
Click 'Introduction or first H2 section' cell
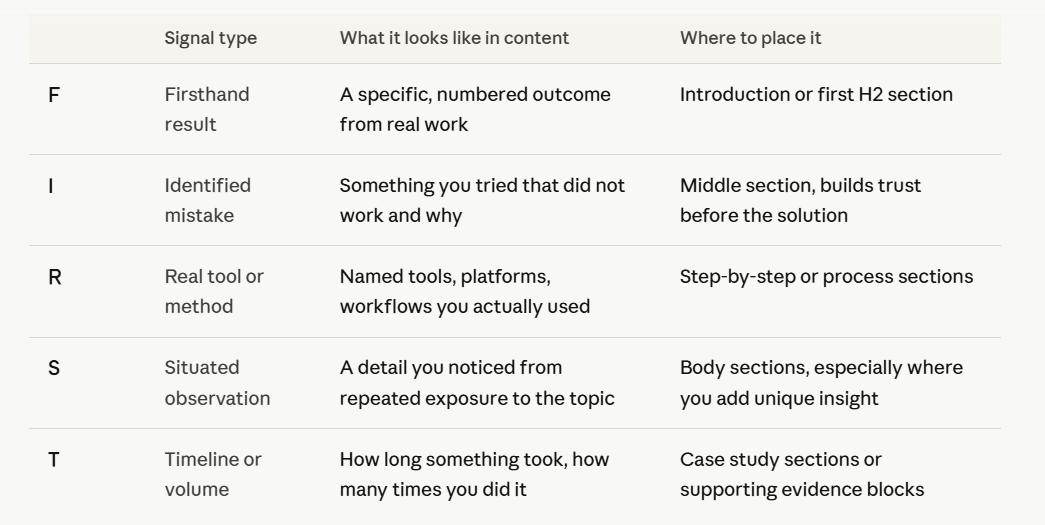pyautogui.click(x=816, y=95)
